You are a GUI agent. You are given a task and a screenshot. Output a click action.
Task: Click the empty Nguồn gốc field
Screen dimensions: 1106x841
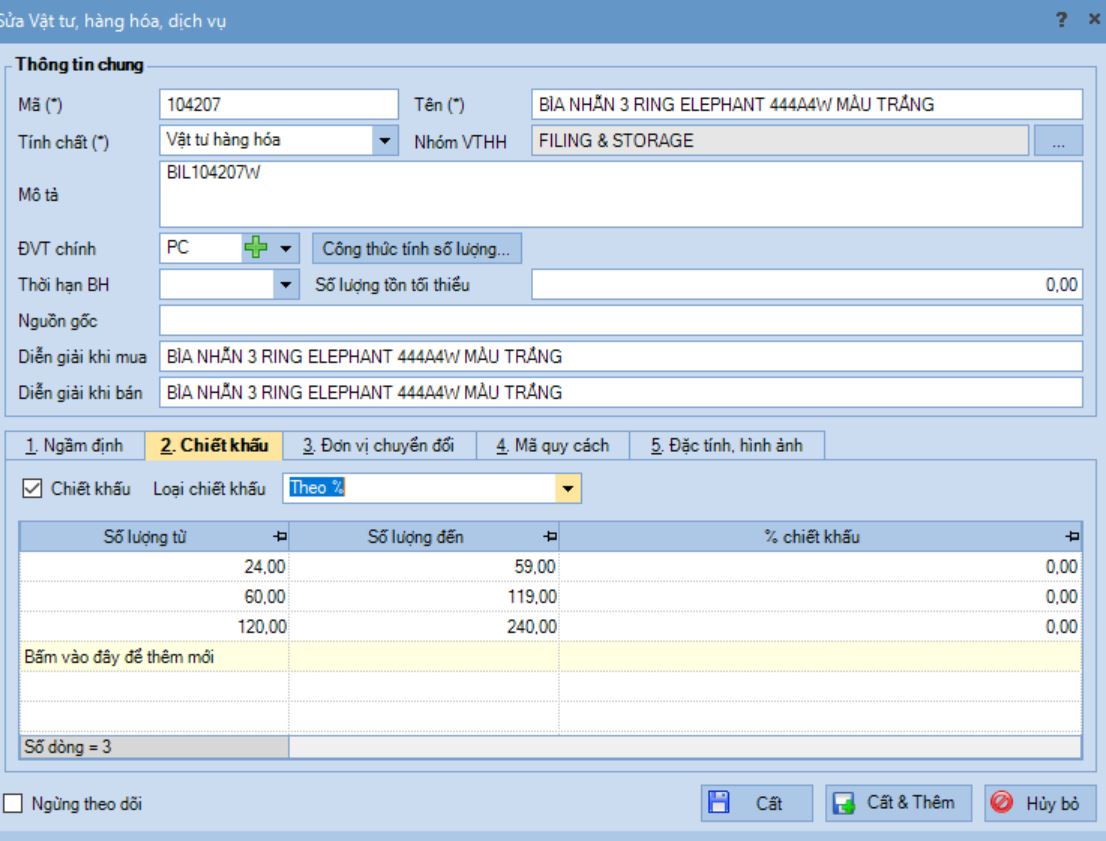(621, 320)
